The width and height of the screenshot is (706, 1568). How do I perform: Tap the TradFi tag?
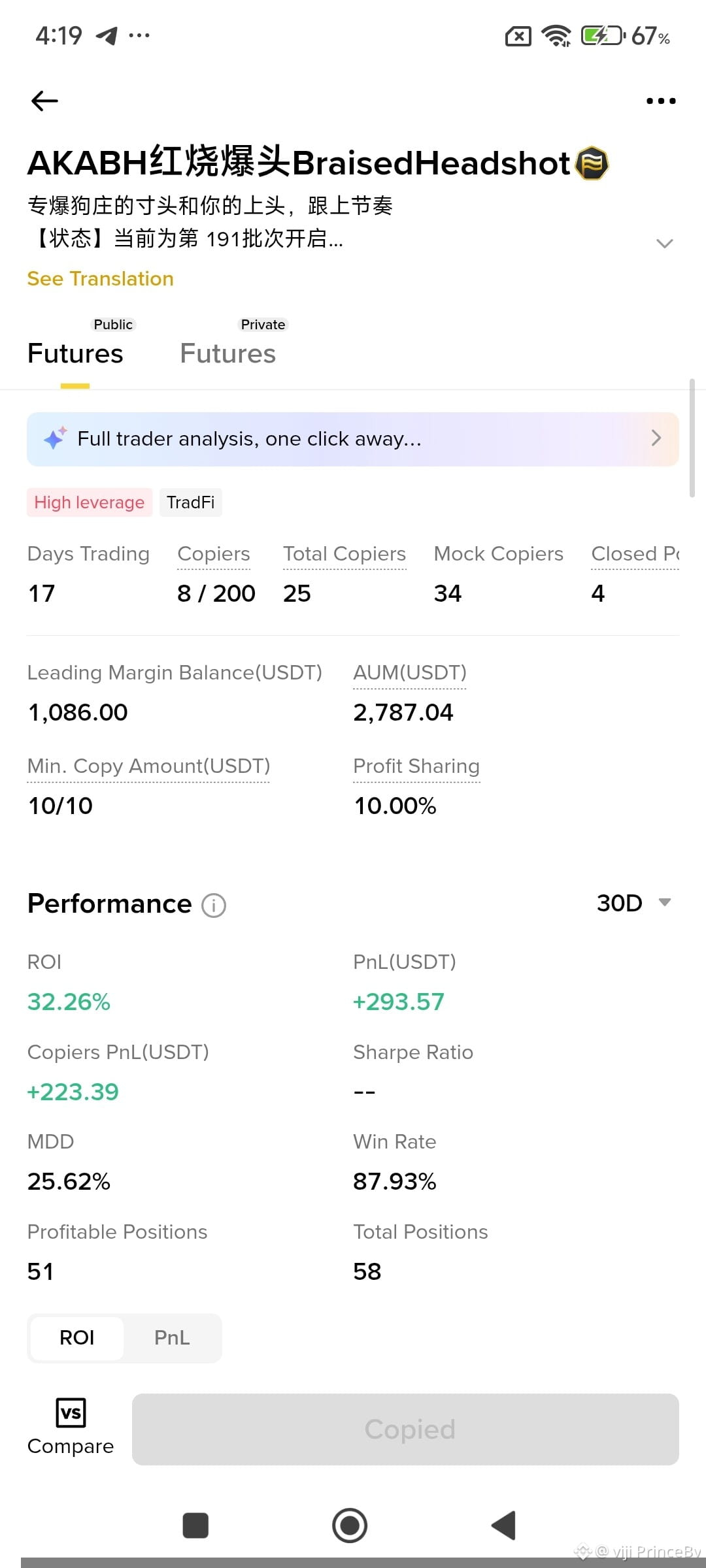(x=191, y=502)
